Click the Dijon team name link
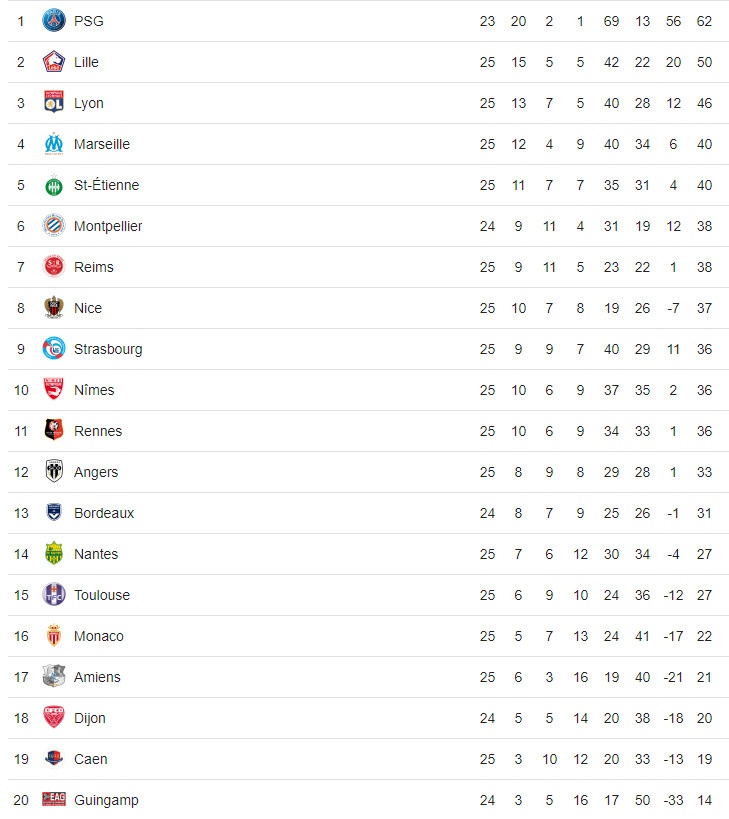 click(90, 718)
